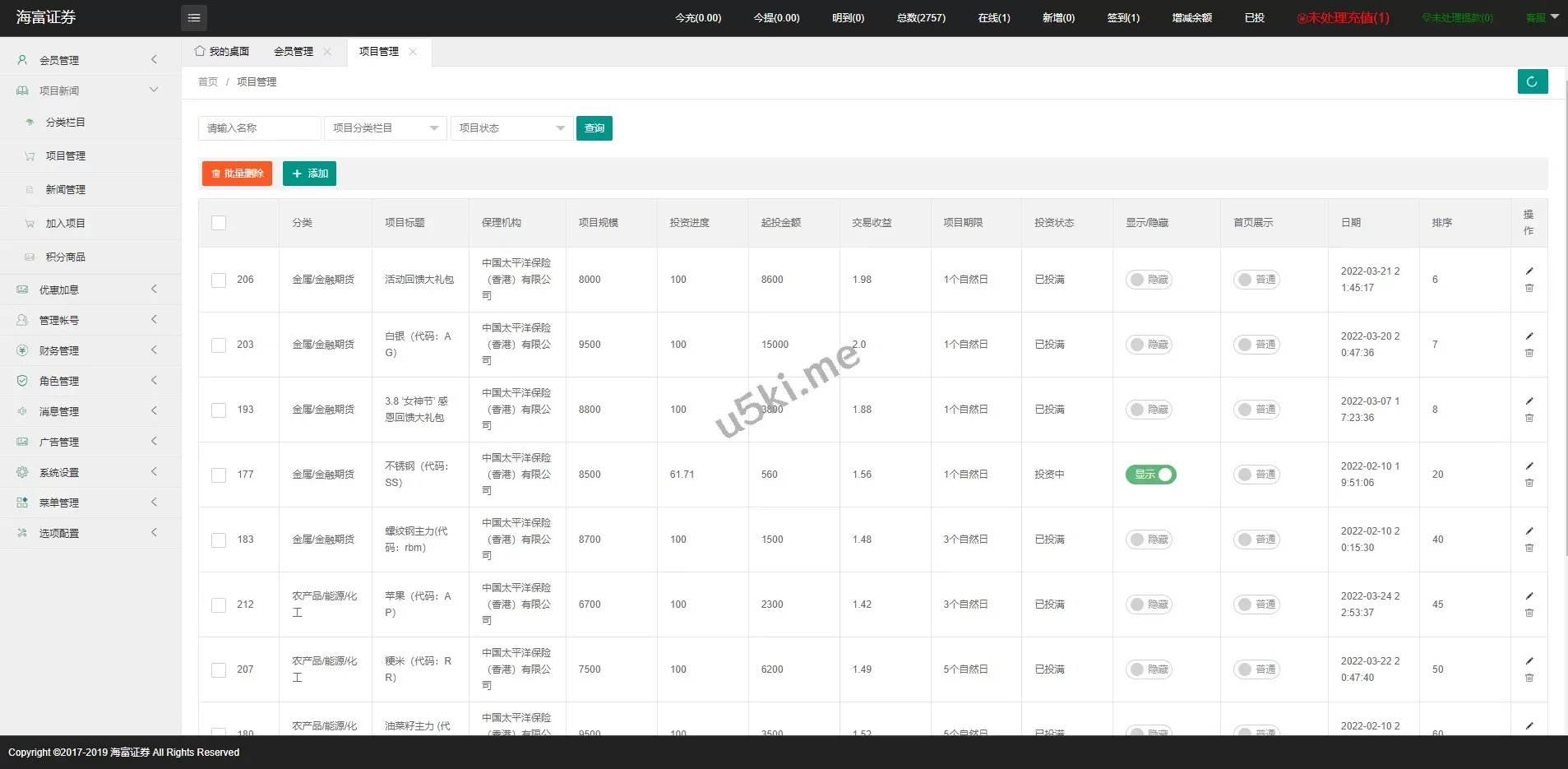The width and height of the screenshot is (1568, 769).
Task: Click the green 添加 button
Action: click(309, 174)
